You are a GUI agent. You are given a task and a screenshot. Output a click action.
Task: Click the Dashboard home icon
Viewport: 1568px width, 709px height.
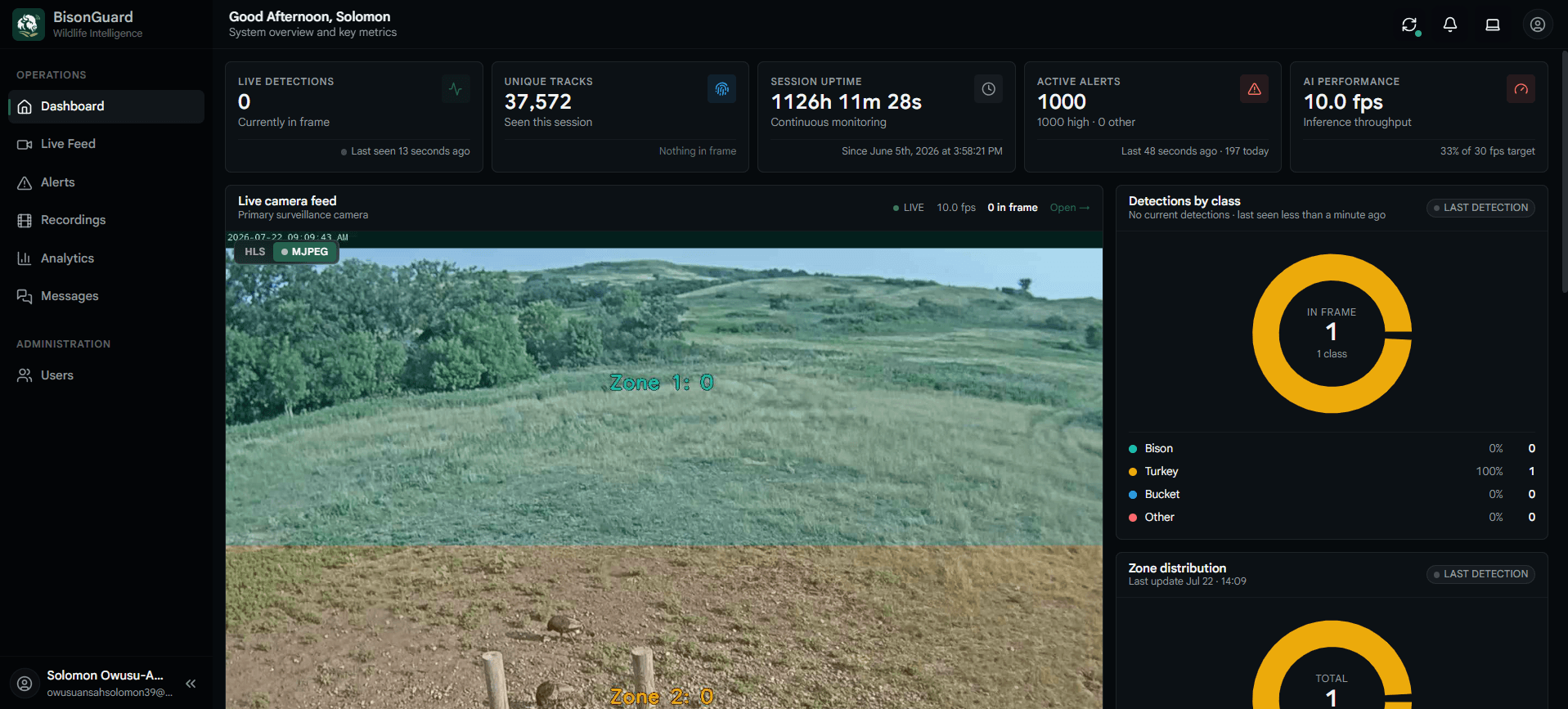(25, 106)
